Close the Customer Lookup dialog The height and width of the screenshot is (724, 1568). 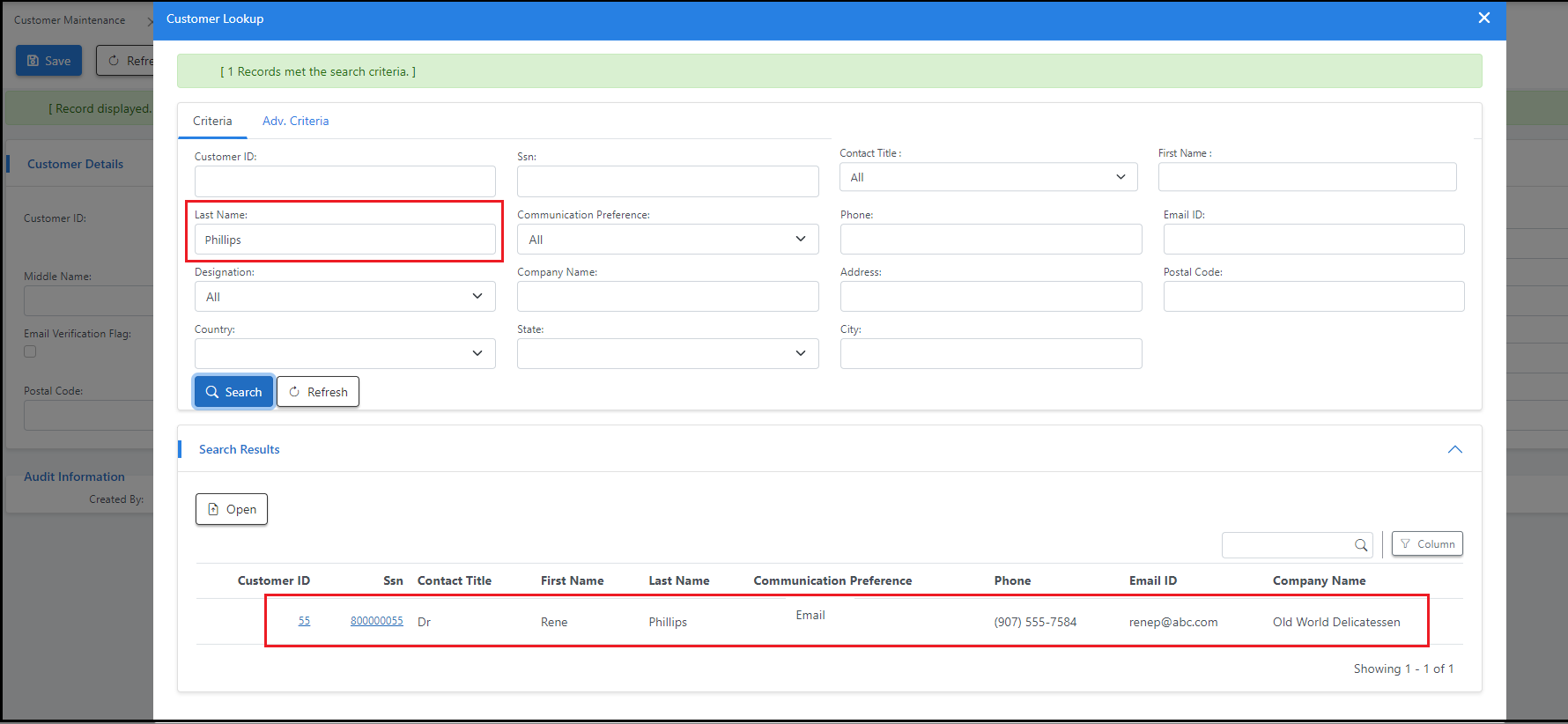[1484, 18]
